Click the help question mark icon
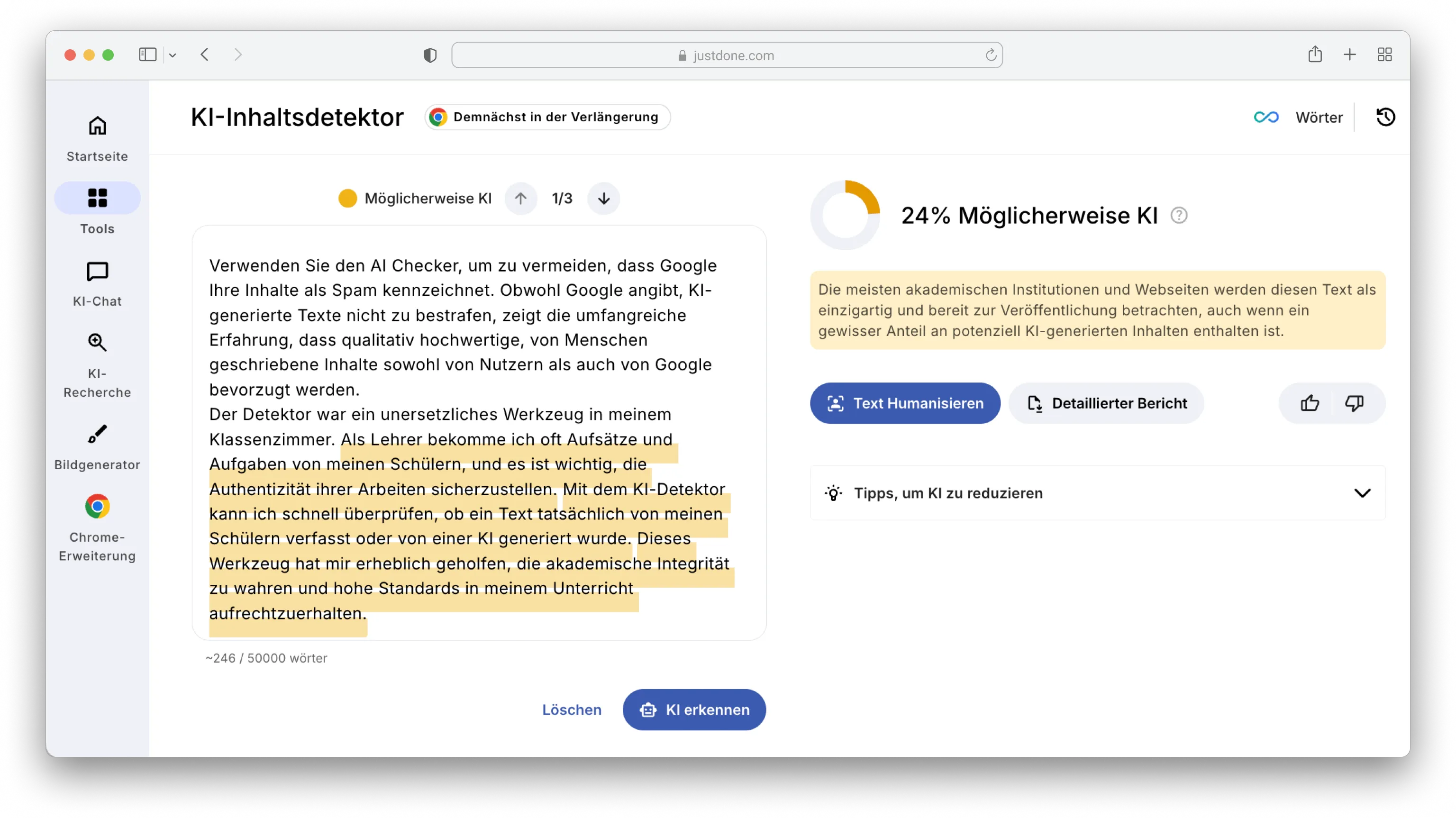The height and width of the screenshot is (818, 1456). (1178, 215)
